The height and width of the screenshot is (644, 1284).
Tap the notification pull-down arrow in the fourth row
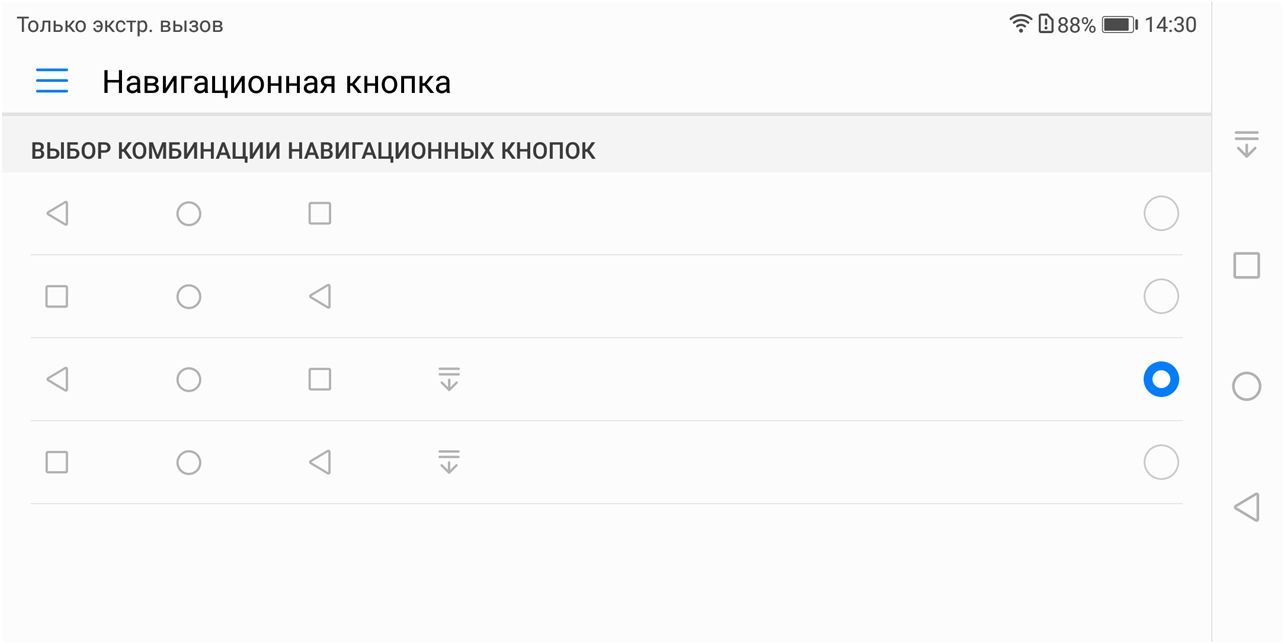tap(450, 462)
